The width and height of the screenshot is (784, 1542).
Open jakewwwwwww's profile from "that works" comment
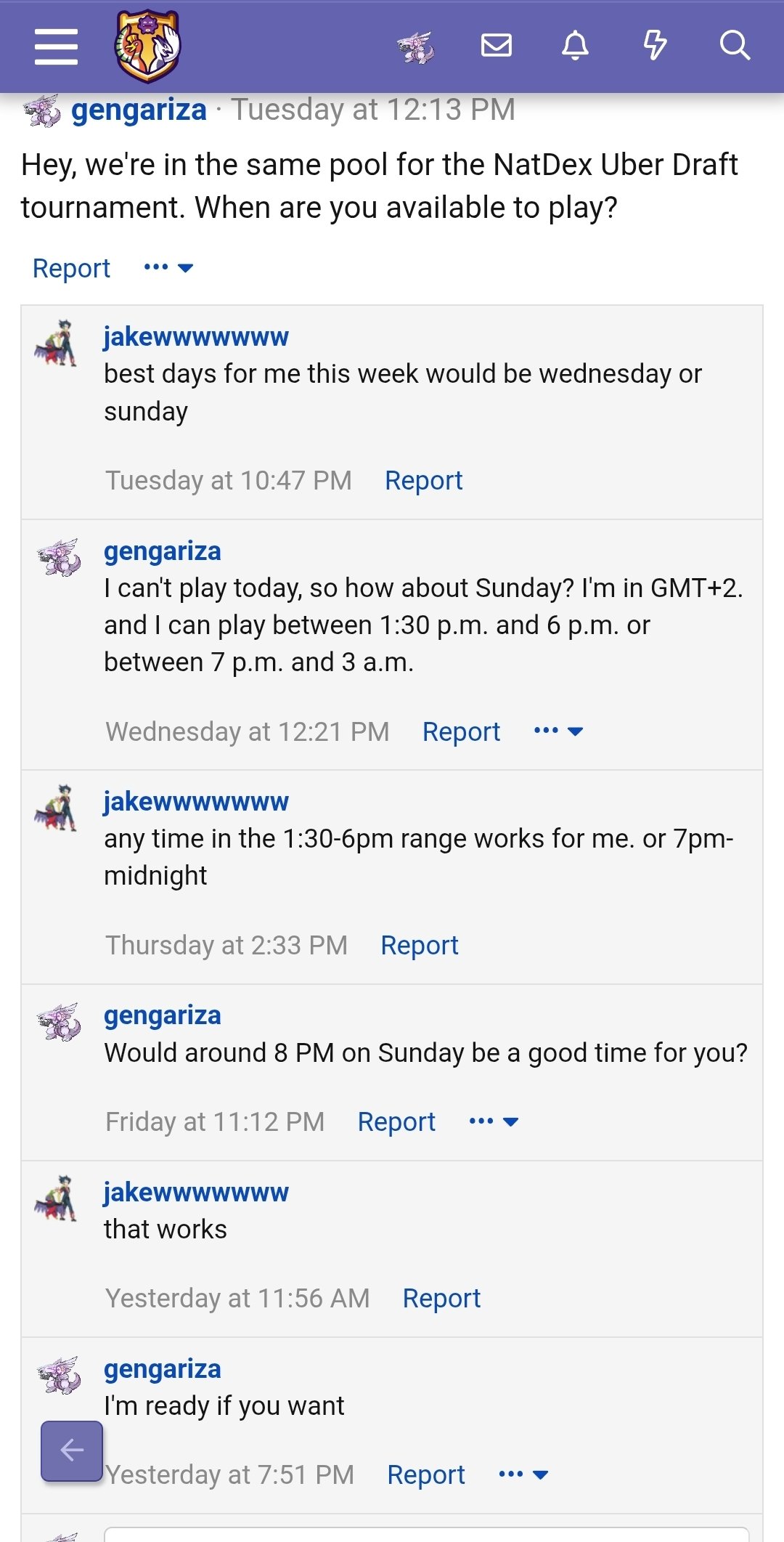pos(196,1192)
